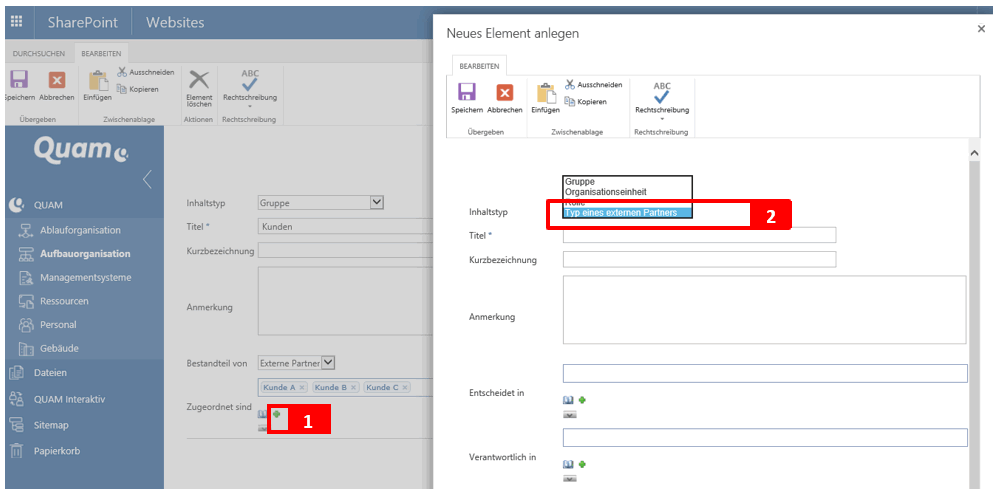Open Aufbauorganisation in the sidebar
The height and width of the screenshot is (493, 995).
pyautogui.click(x=85, y=254)
